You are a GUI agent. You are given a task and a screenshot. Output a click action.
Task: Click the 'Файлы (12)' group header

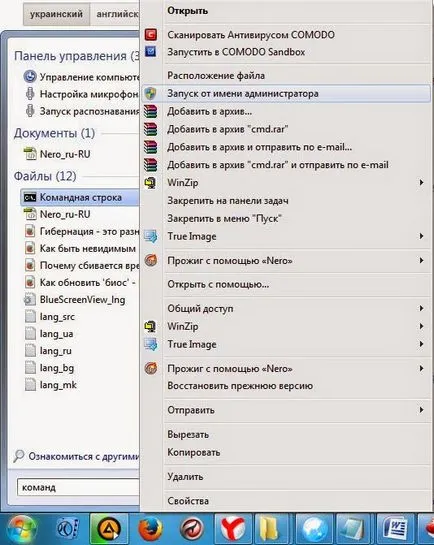pos(45,176)
